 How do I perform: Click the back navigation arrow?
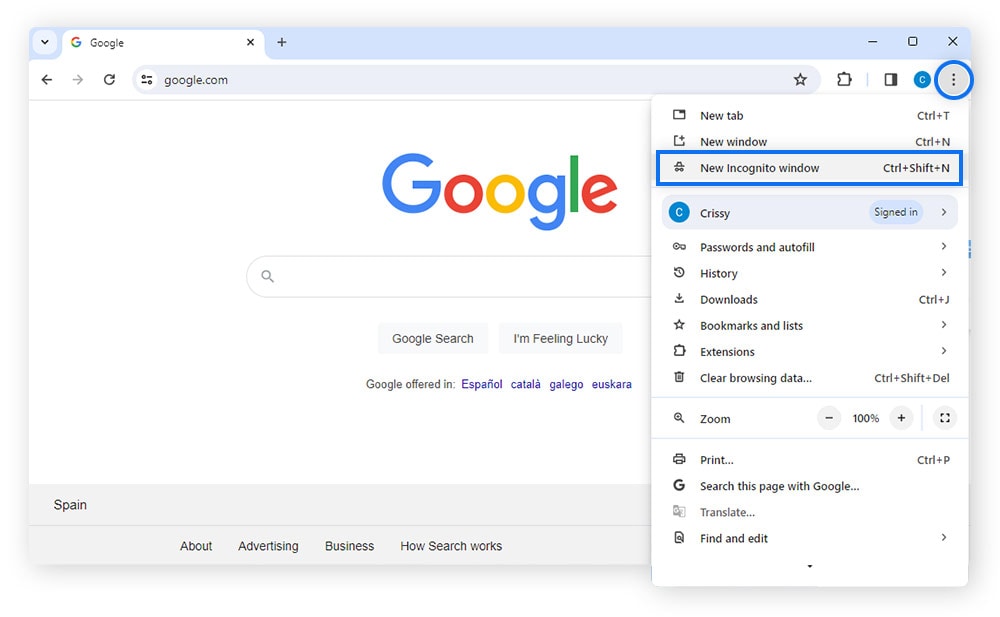tap(47, 80)
